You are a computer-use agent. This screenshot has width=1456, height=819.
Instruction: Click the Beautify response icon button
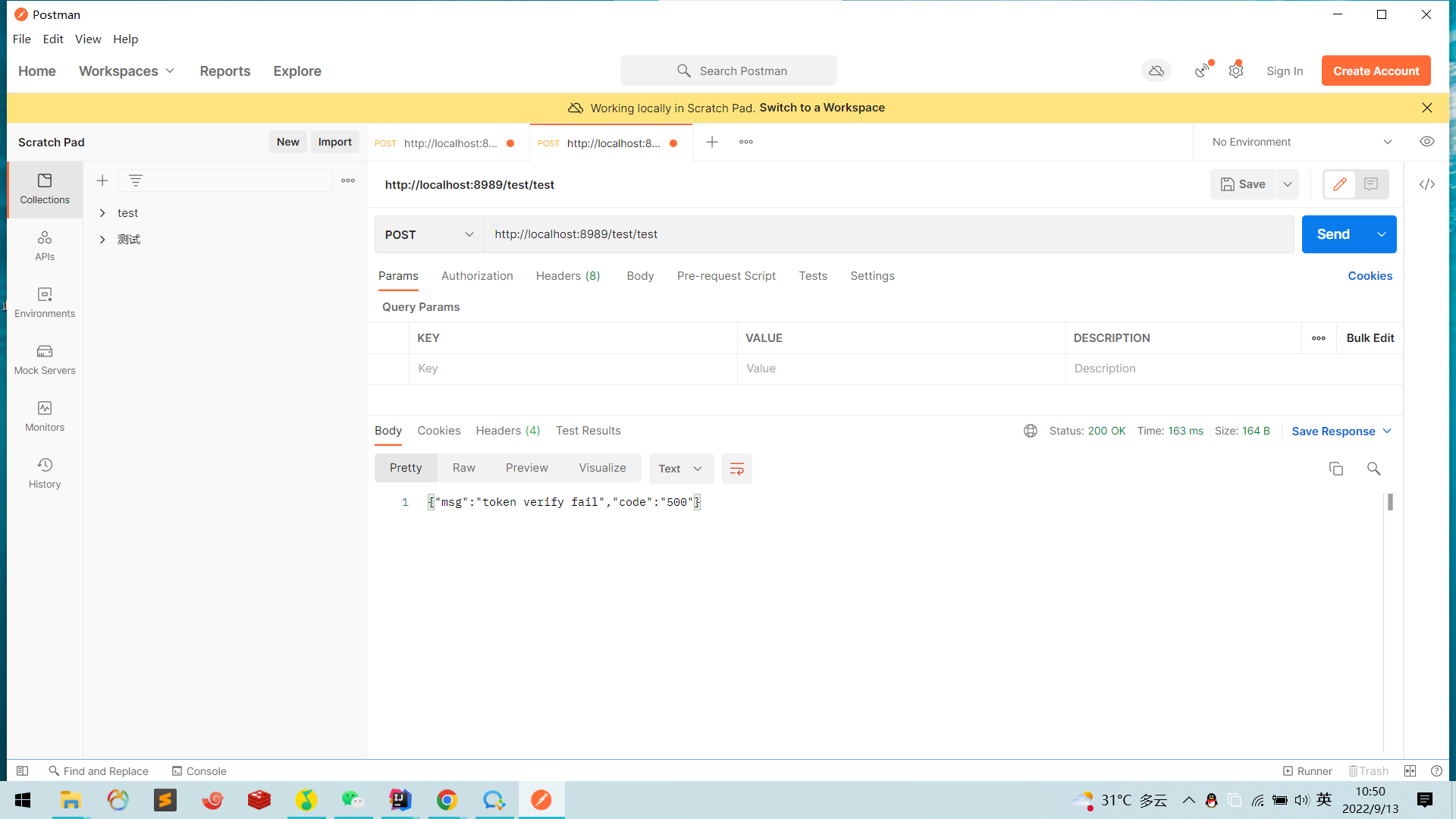pyautogui.click(x=737, y=468)
